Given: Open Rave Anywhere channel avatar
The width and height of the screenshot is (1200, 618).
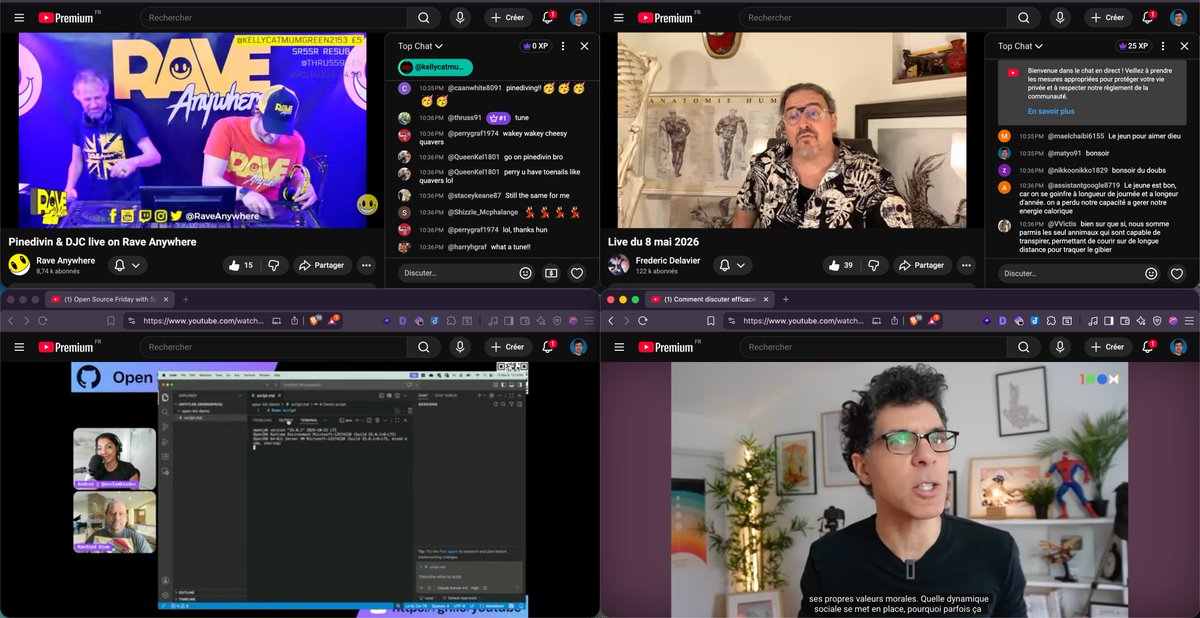Looking at the screenshot, I should pos(19,265).
